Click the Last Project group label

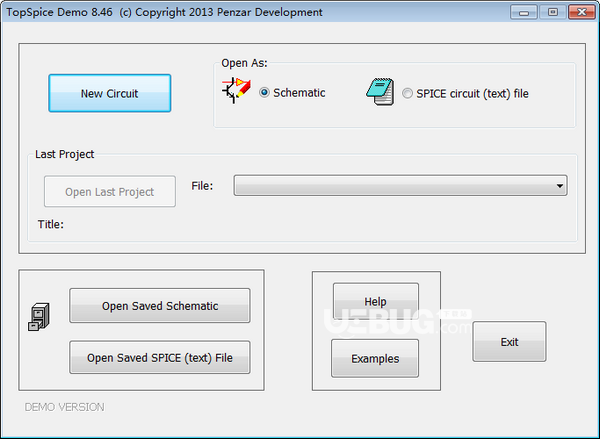coord(64,154)
